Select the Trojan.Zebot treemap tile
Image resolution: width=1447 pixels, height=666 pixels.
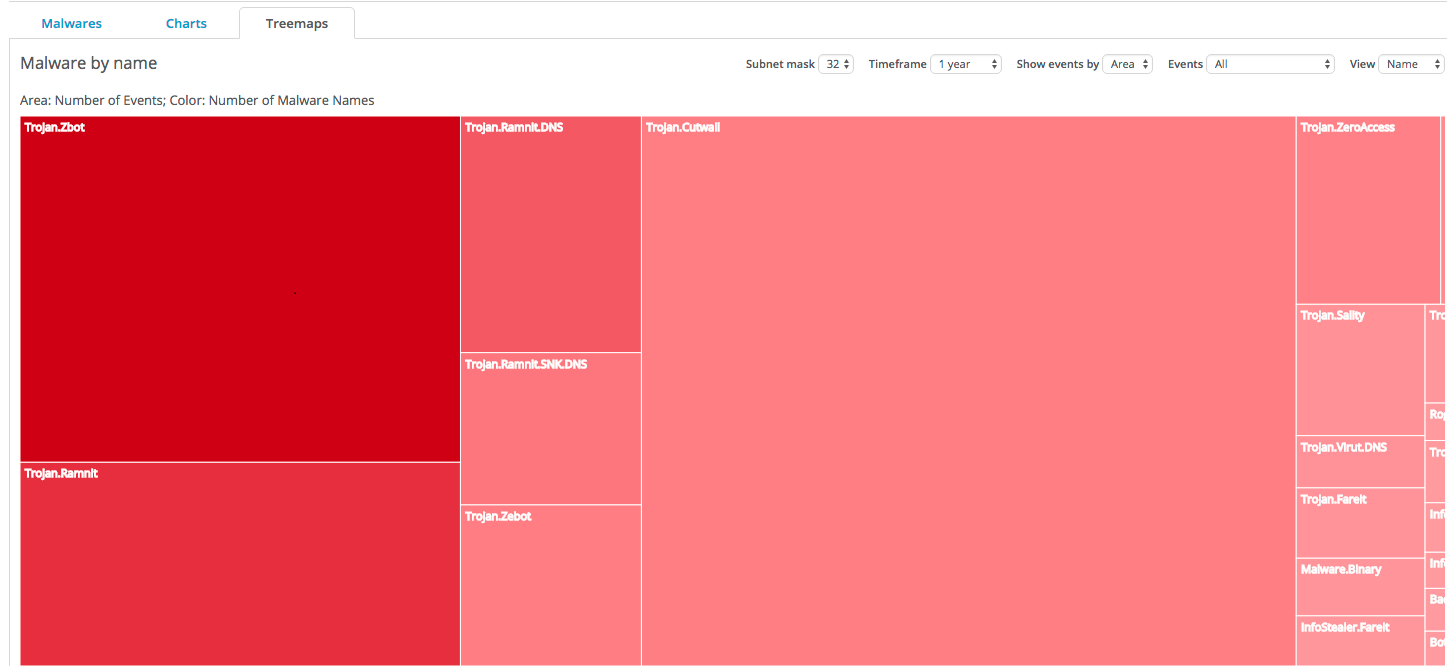pos(551,585)
